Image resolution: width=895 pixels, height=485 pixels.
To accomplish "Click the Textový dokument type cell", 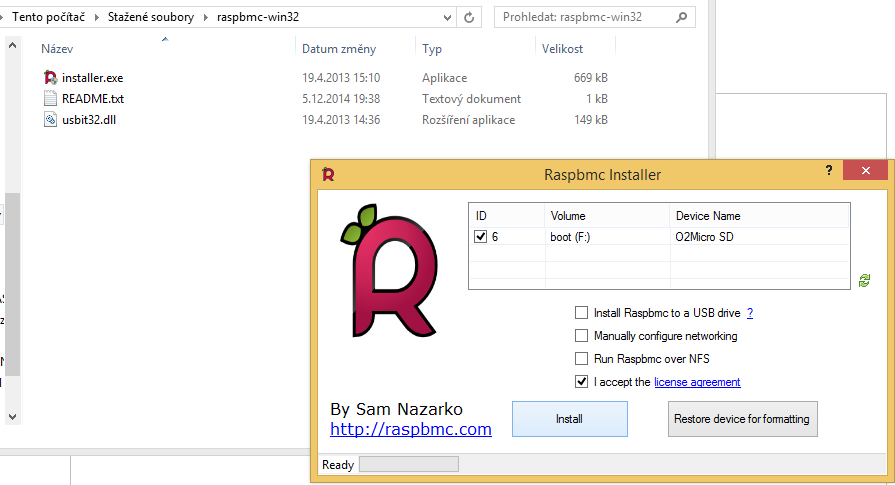I will click(x=471, y=99).
